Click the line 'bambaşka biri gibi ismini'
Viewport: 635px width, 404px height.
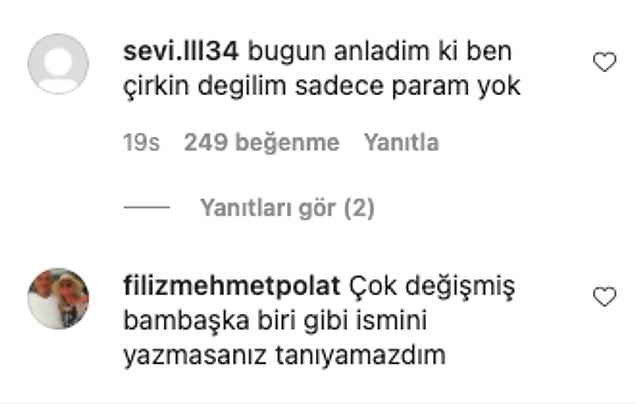click(275, 321)
